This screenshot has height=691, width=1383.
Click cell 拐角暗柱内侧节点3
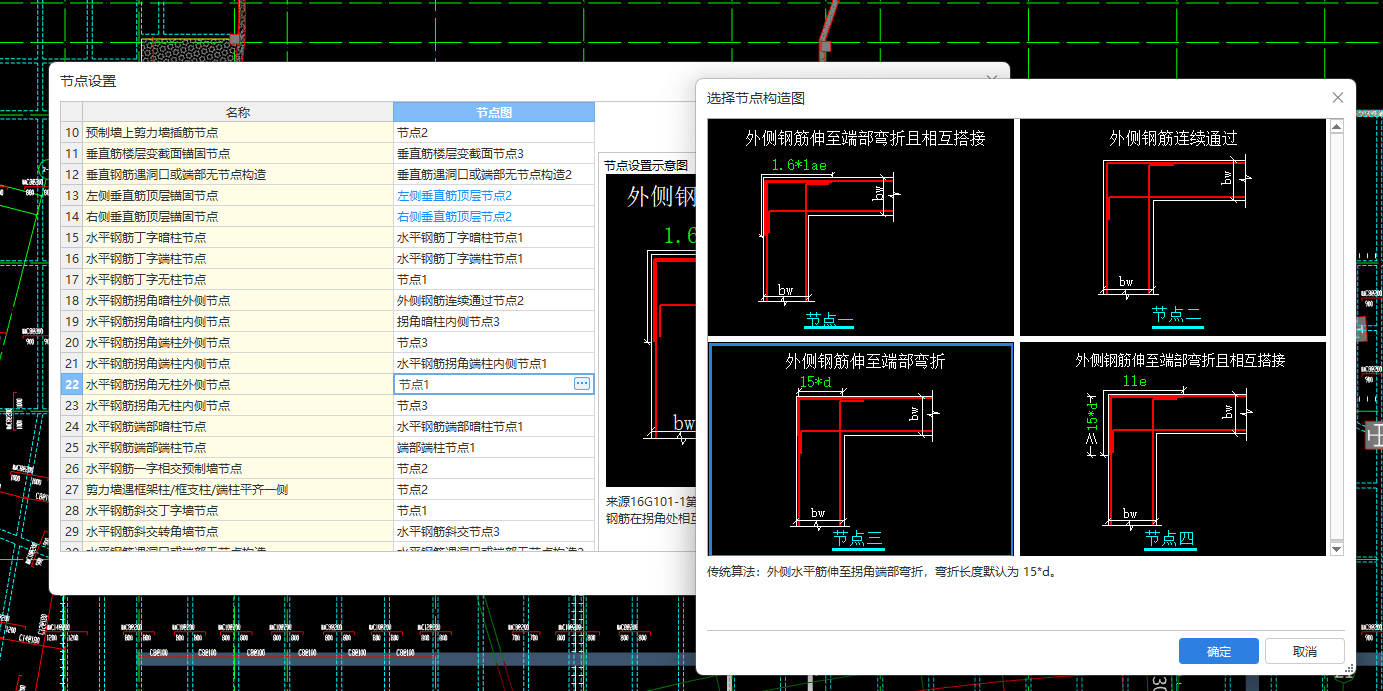[494, 321]
